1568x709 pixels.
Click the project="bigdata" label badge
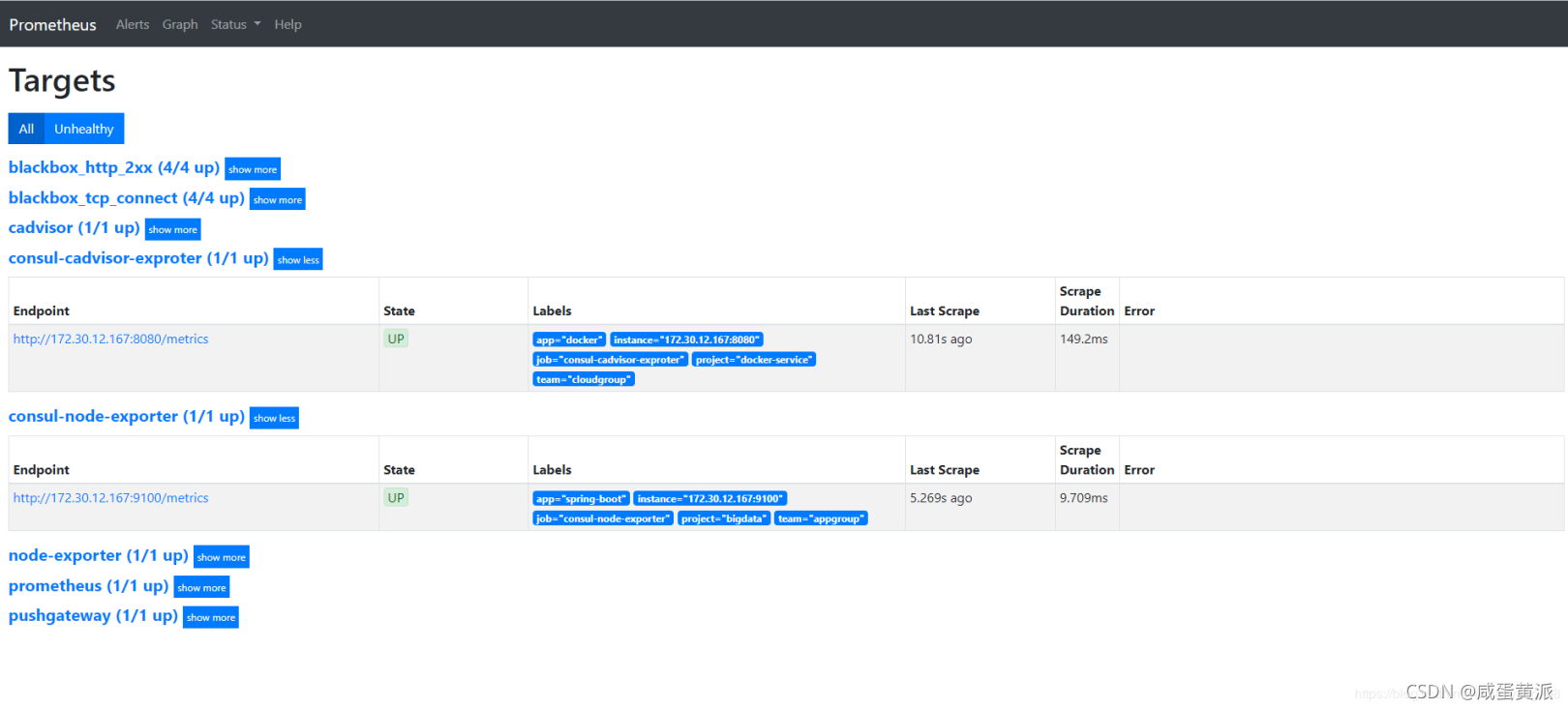(724, 518)
